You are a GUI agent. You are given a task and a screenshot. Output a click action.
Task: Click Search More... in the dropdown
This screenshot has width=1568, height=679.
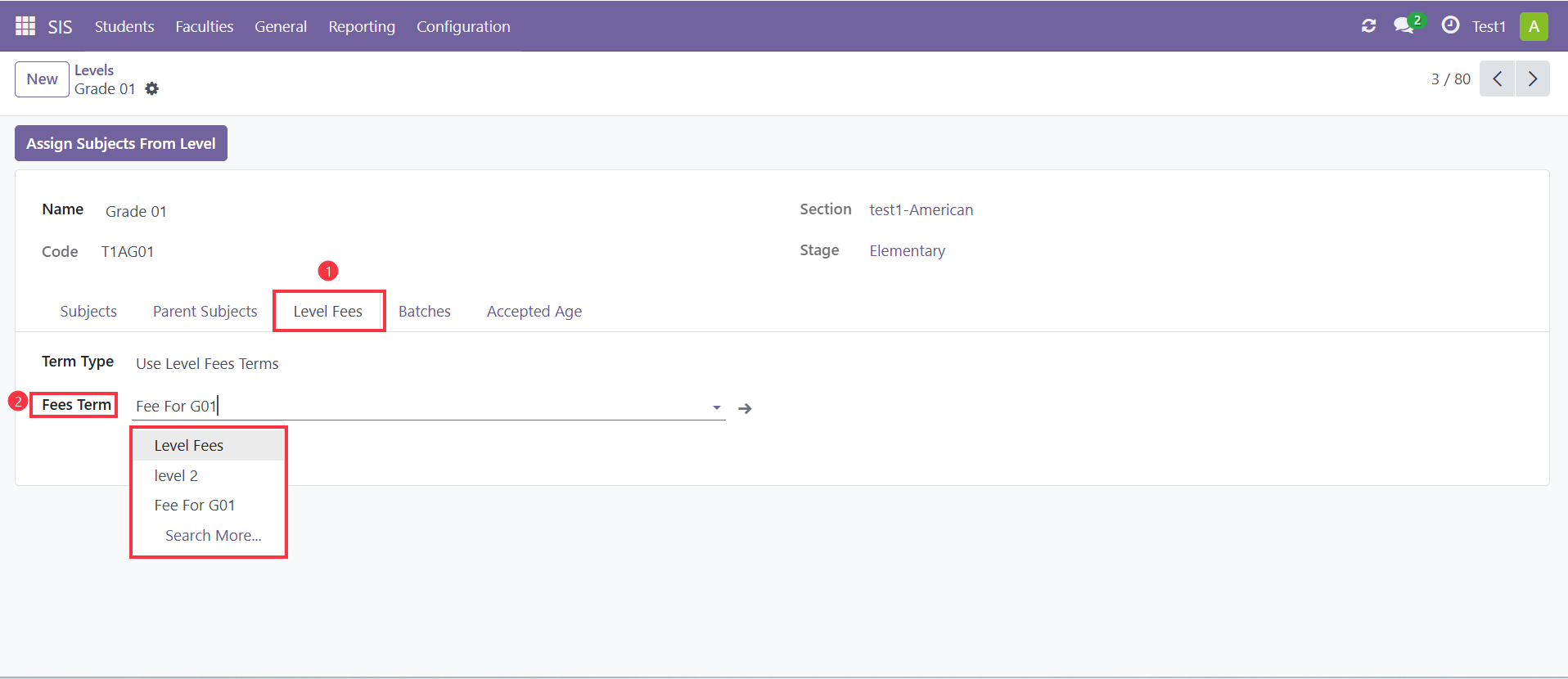pyautogui.click(x=213, y=535)
